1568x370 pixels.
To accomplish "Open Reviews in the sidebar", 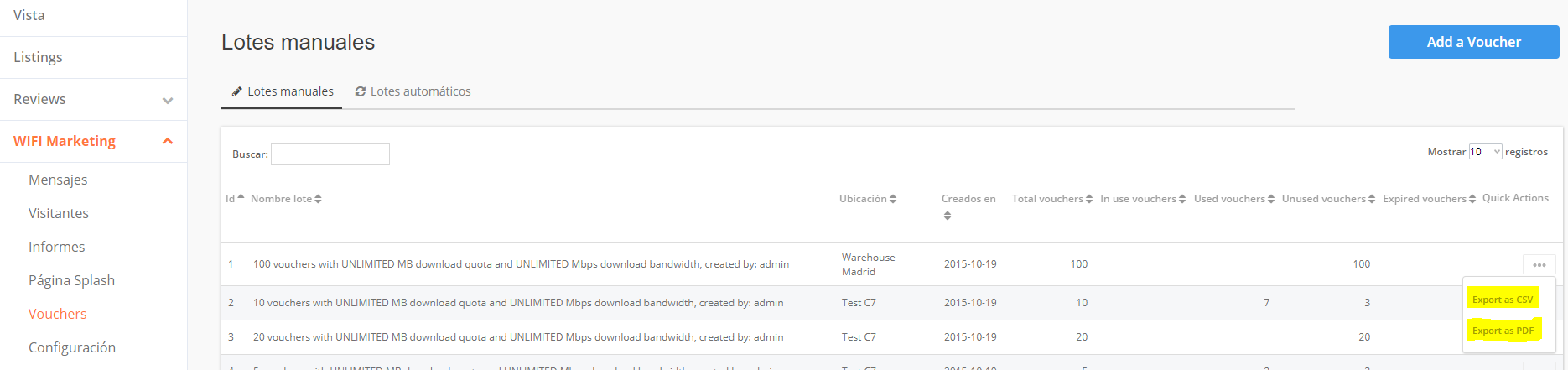I will coord(39,99).
